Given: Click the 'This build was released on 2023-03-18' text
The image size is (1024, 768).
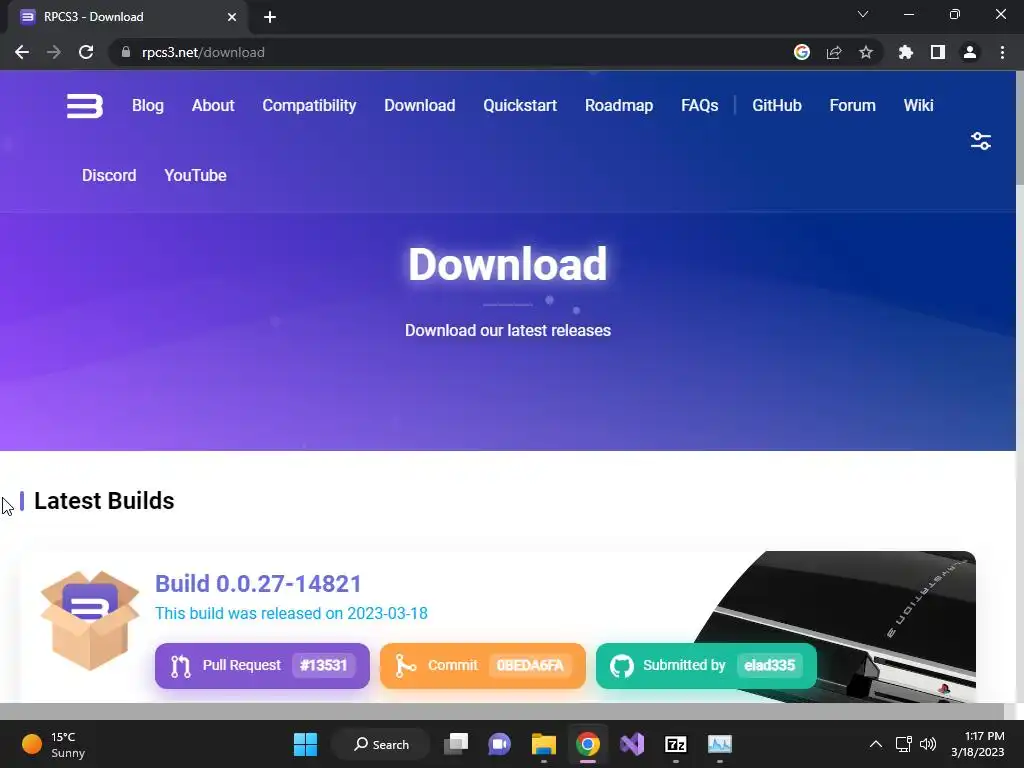Looking at the screenshot, I should click(x=291, y=613).
